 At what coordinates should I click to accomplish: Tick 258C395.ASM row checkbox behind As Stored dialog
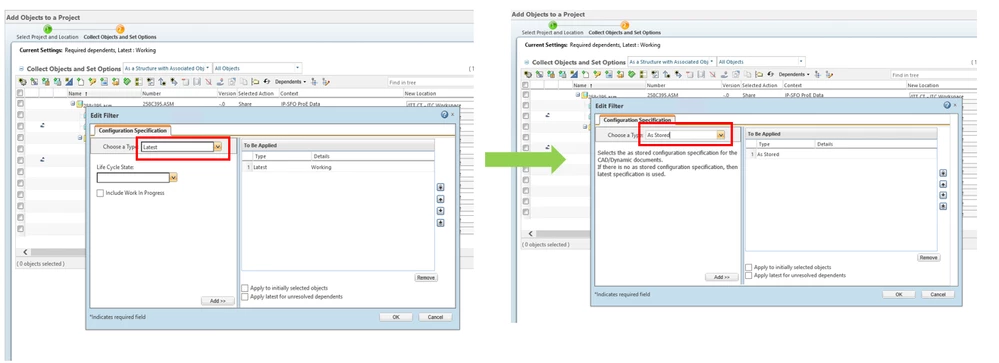[525, 94]
